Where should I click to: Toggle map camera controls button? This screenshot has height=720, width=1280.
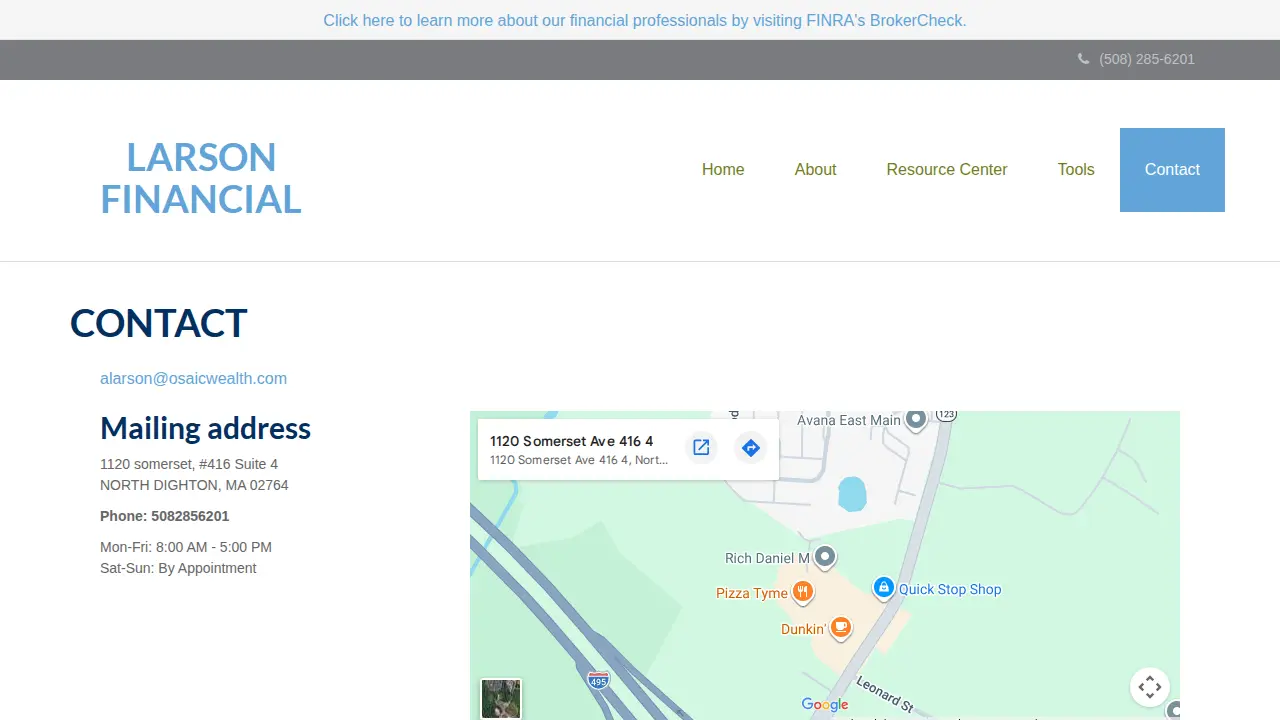point(1150,687)
